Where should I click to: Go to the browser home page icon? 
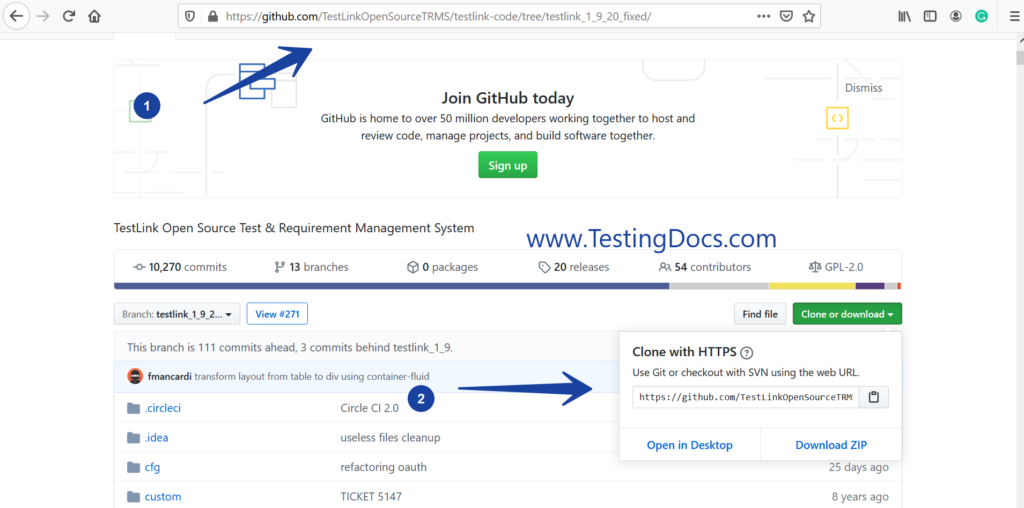pos(95,16)
